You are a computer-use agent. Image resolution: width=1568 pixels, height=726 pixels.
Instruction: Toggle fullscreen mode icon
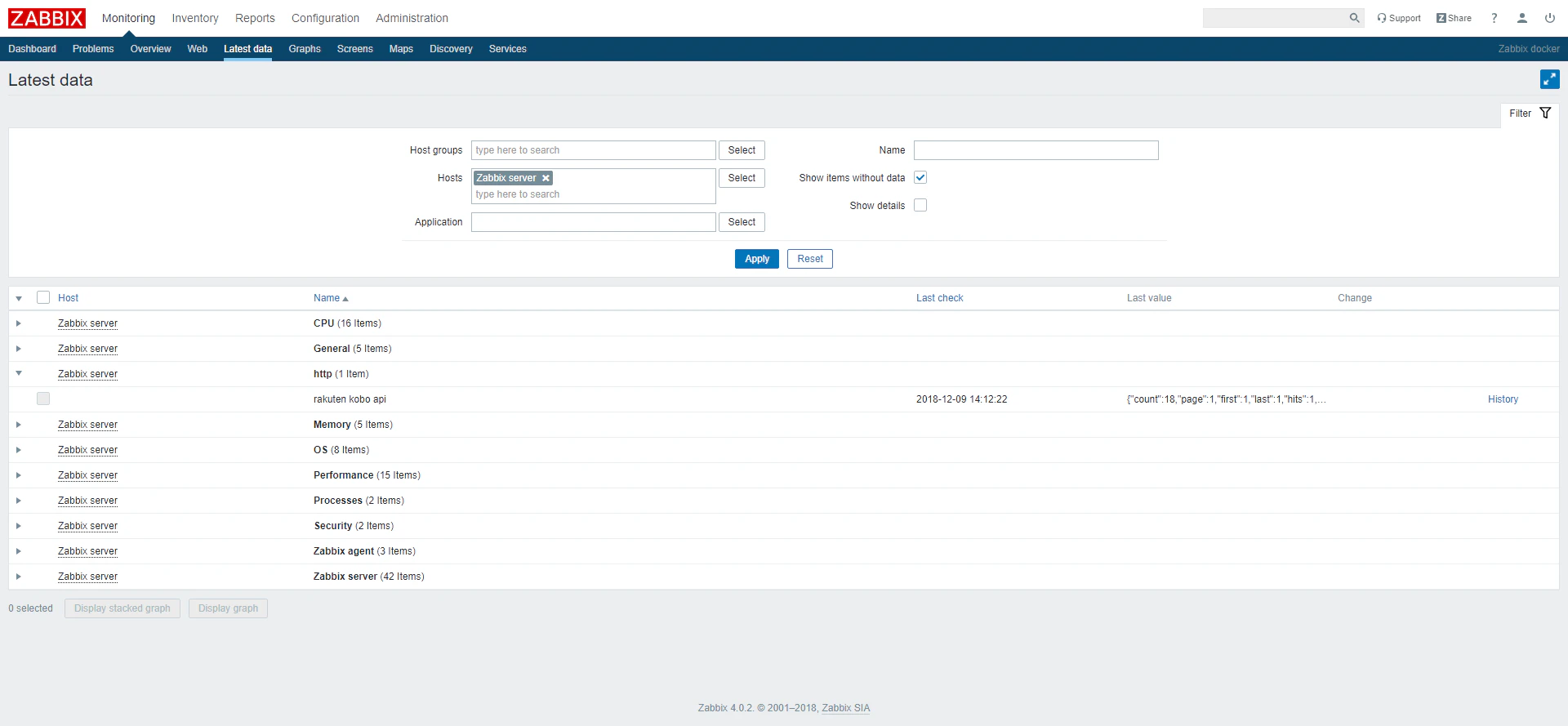pyautogui.click(x=1549, y=79)
